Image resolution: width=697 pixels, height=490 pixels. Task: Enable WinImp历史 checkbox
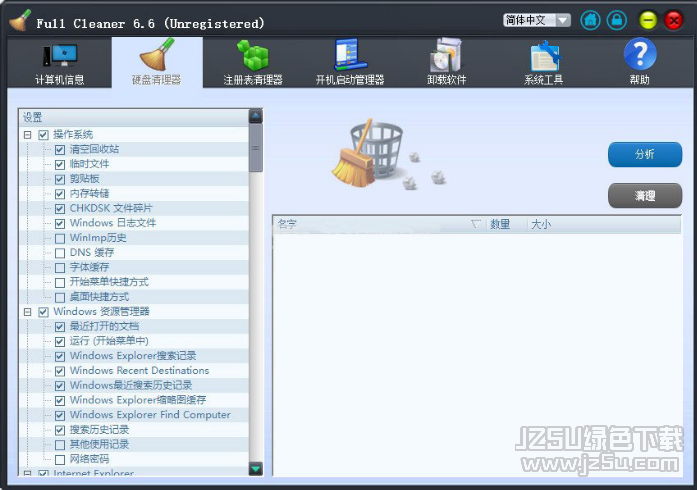(60, 238)
